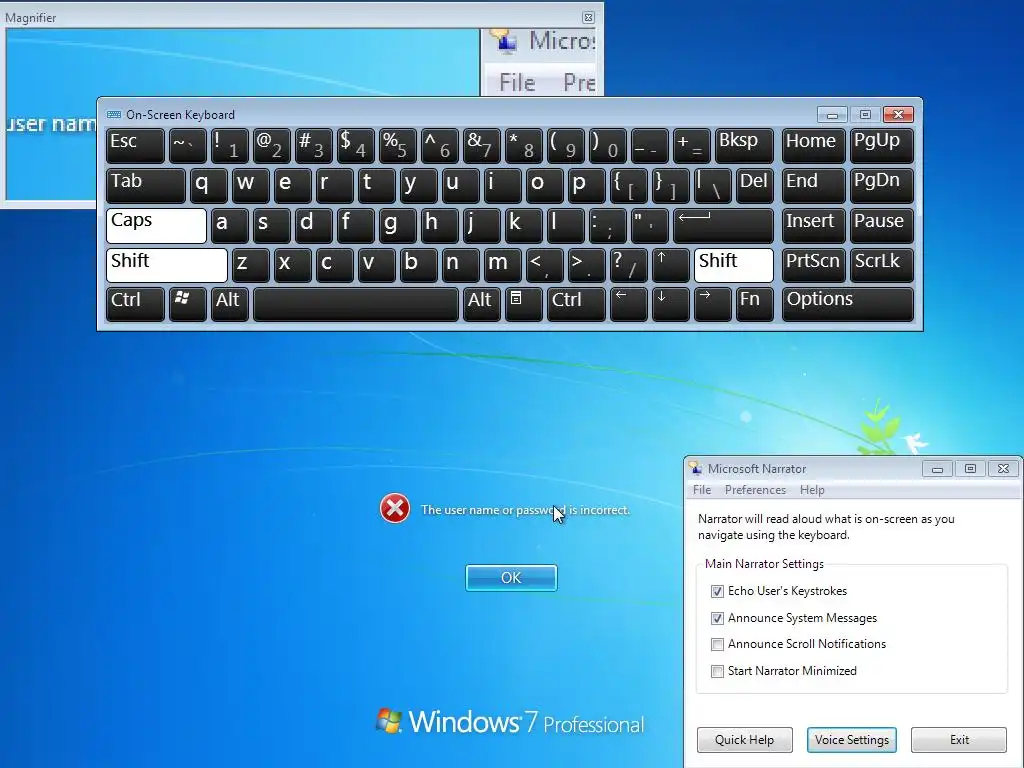The width and height of the screenshot is (1024, 768).
Task: Click the tilde key on On-Screen Keyboard
Action: tap(187, 146)
